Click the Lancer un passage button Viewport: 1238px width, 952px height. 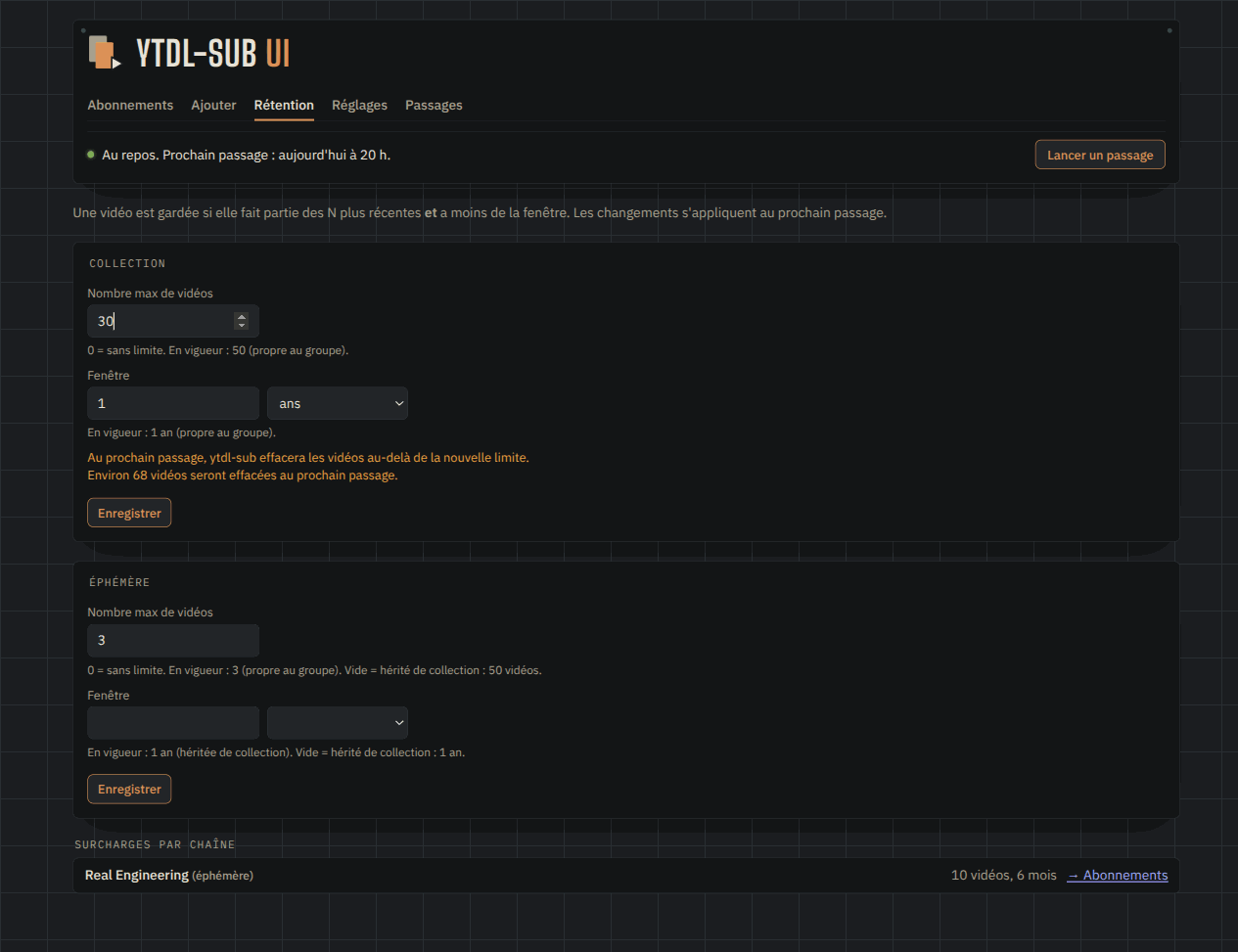click(1100, 155)
